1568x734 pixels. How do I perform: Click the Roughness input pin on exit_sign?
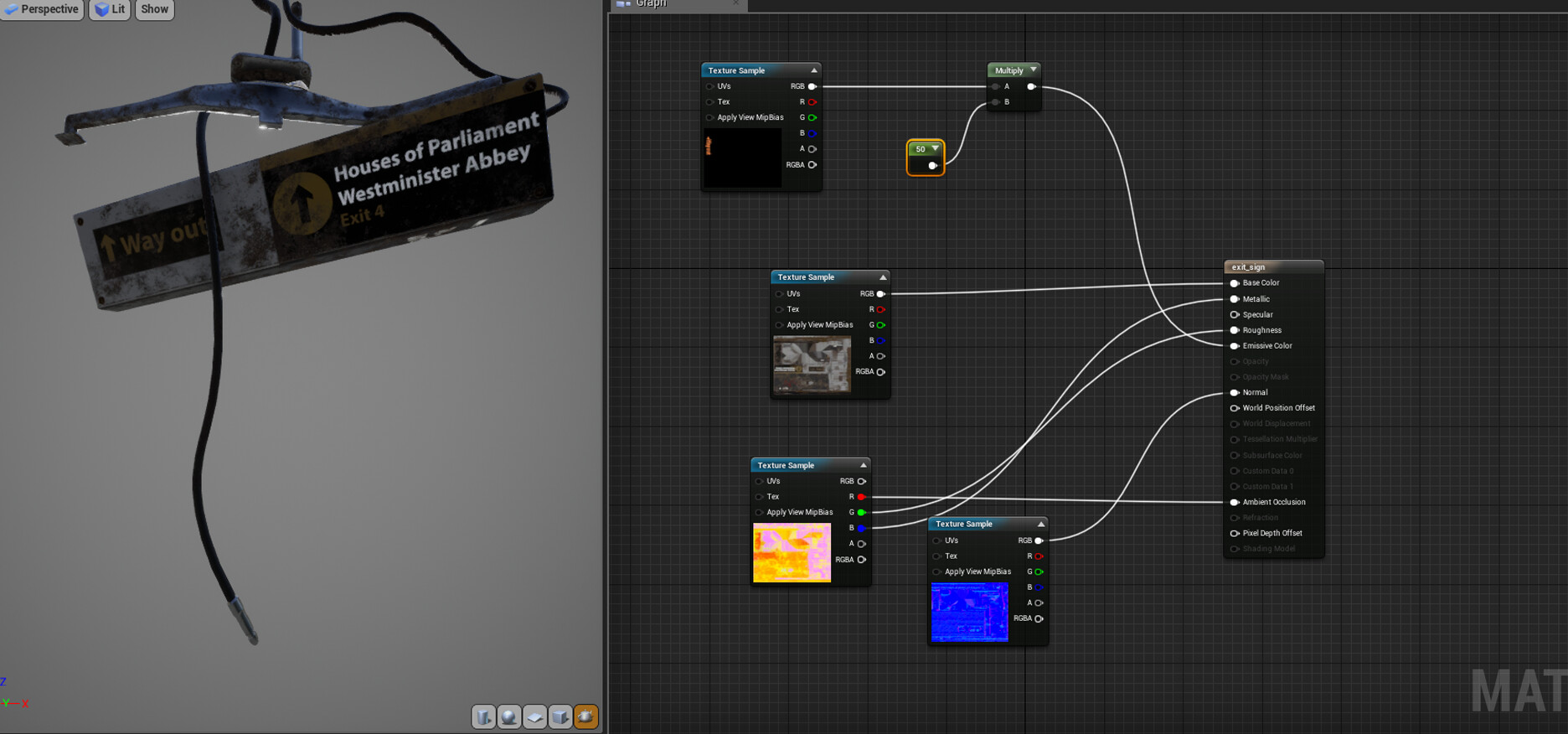1235,330
